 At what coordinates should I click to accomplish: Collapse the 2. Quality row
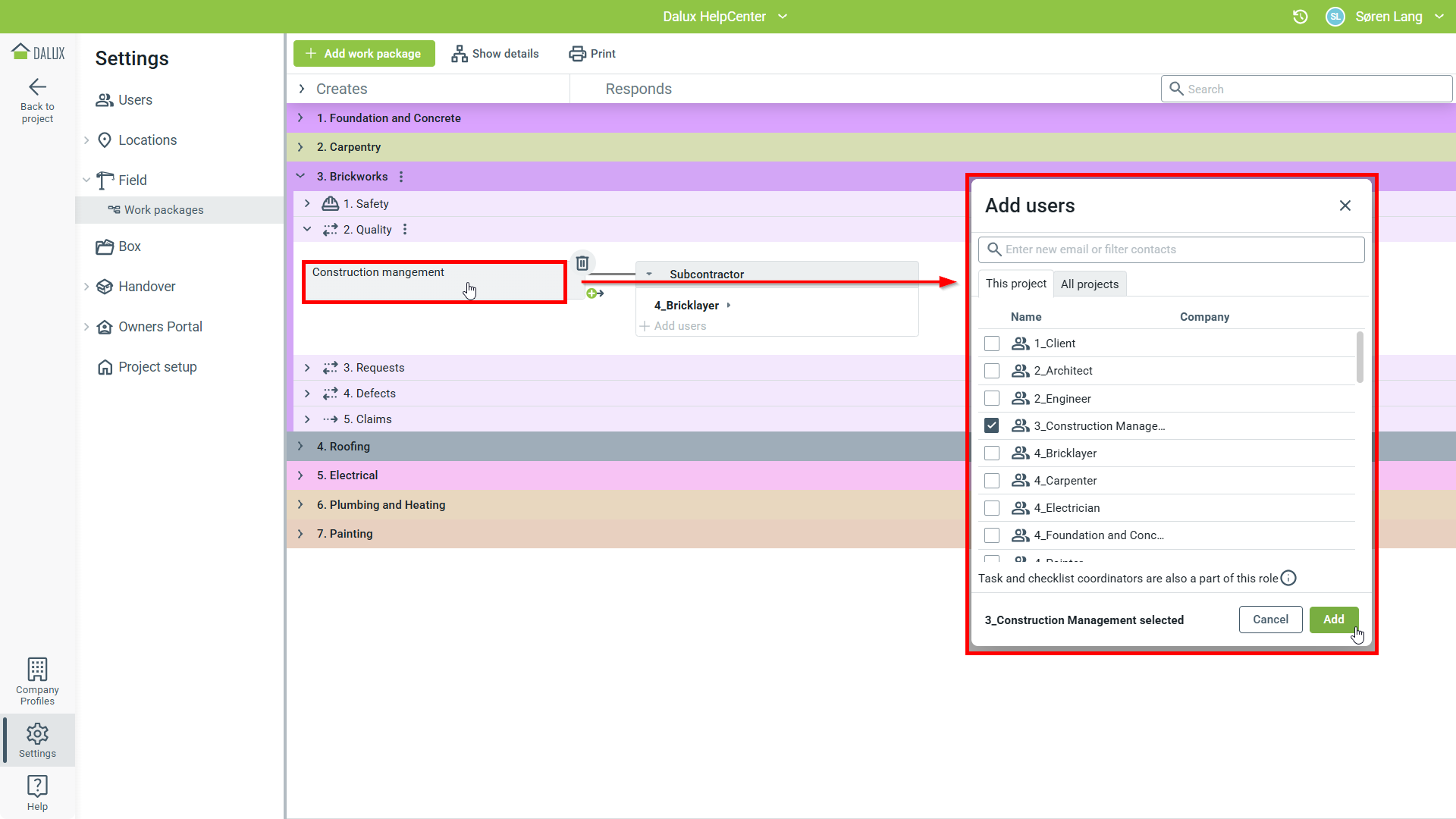point(307,229)
